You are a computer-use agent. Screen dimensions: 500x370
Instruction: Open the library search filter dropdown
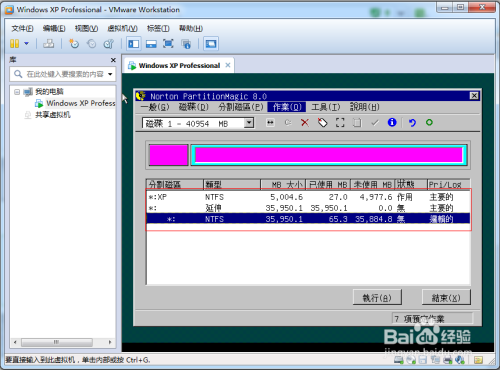(110, 74)
